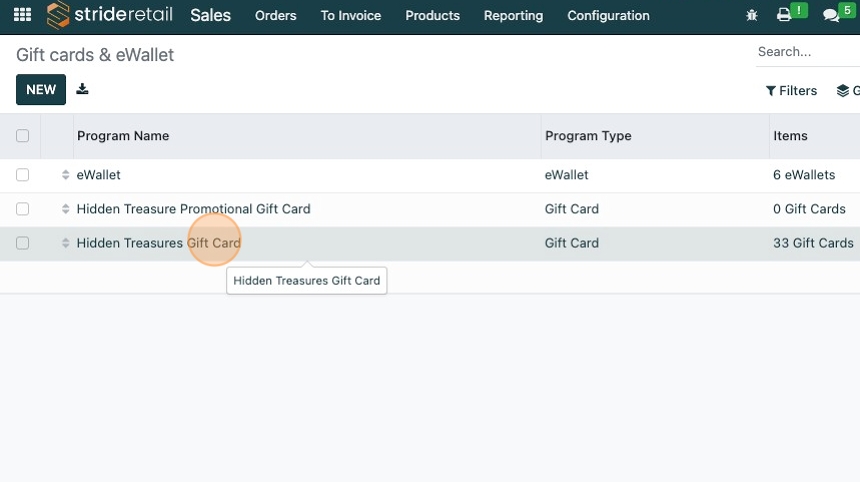
Task: Open the apps grid menu icon
Action: [x=22, y=16]
